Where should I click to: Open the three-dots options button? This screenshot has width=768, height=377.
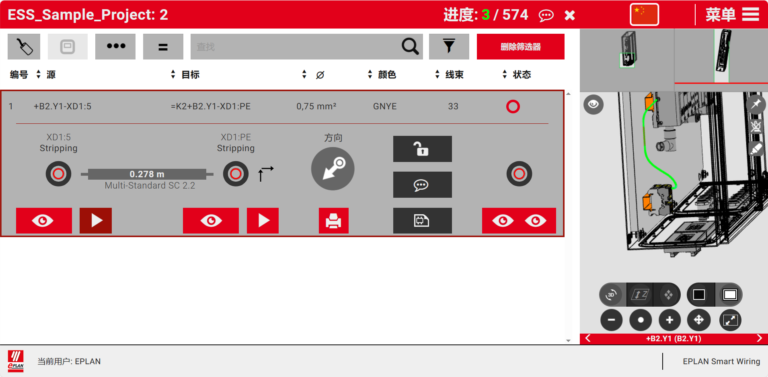click(116, 47)
